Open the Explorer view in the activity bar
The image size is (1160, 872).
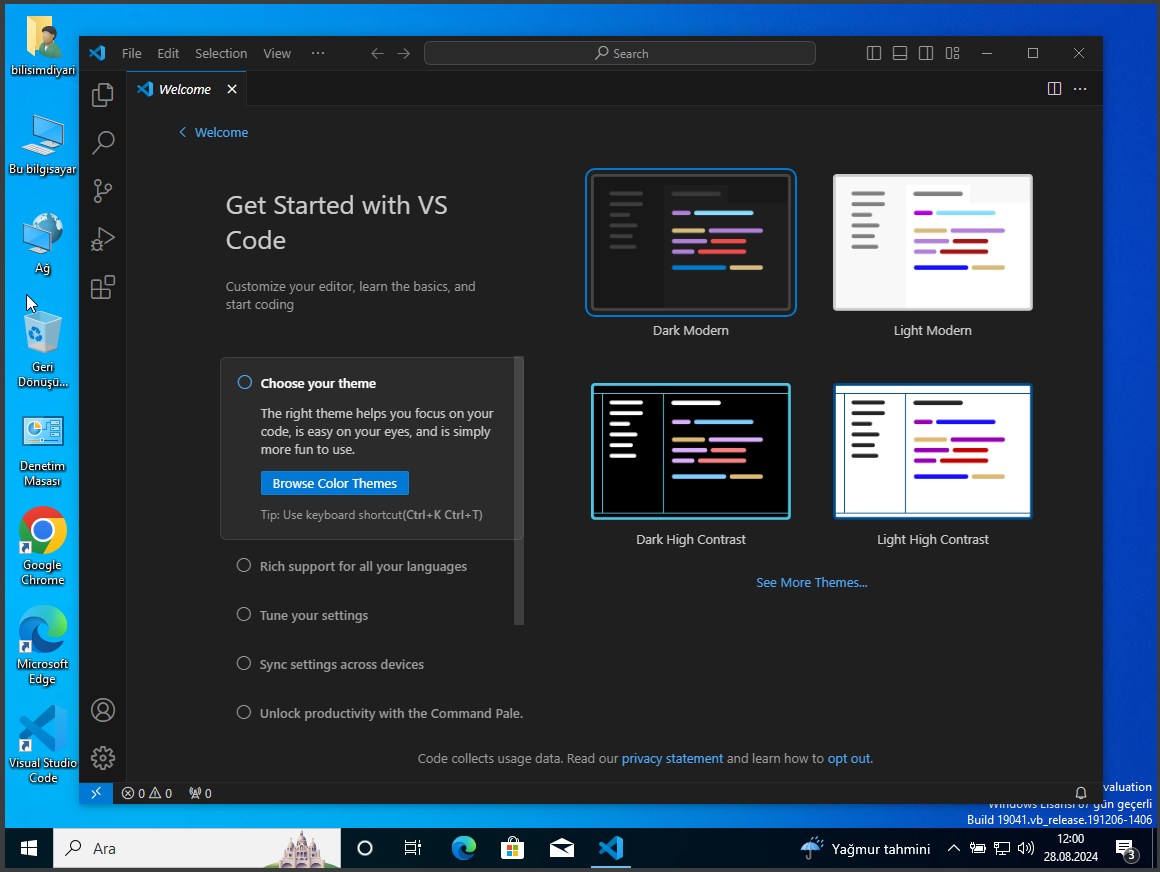click(x=103, y=95)
